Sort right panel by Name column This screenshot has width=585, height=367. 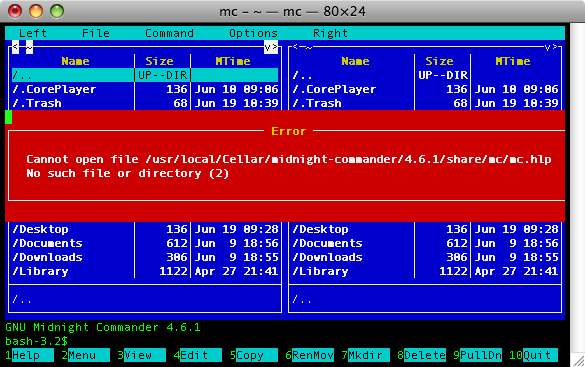coord(355,61)
